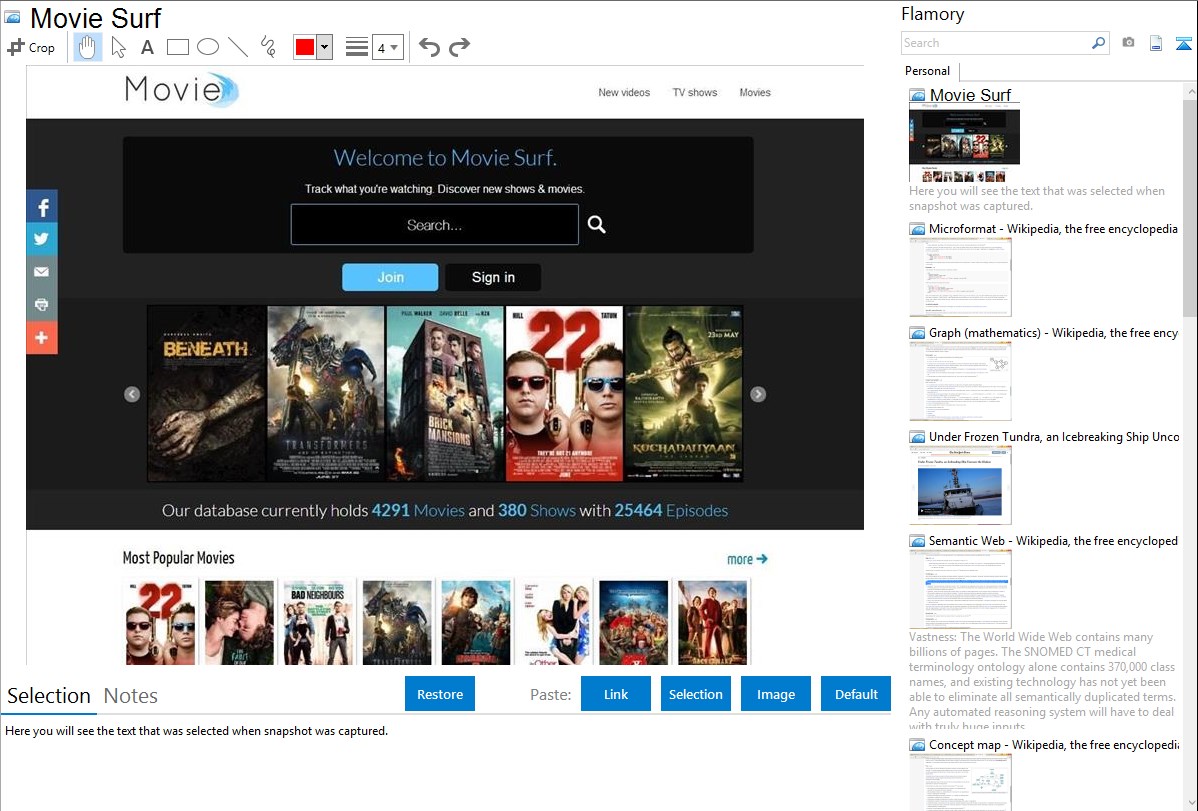Open New videos menu item
The image size is (1198, 811).
624,92
